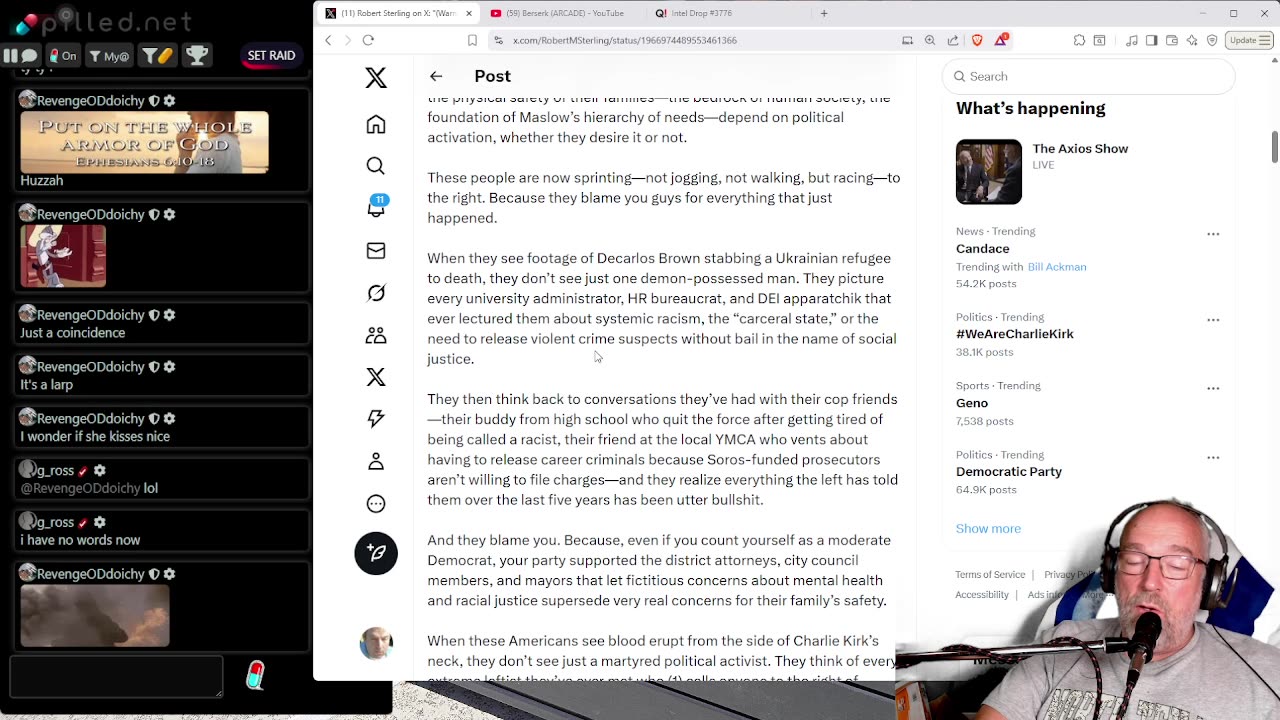Open more options for Candace trend
1280x720 pixels.
[x=1213, y=234]
